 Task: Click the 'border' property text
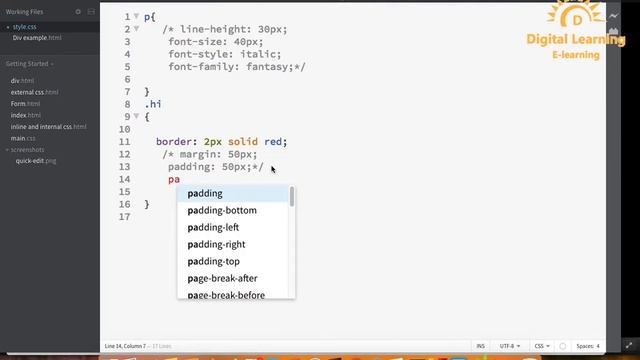pos(174,142)
